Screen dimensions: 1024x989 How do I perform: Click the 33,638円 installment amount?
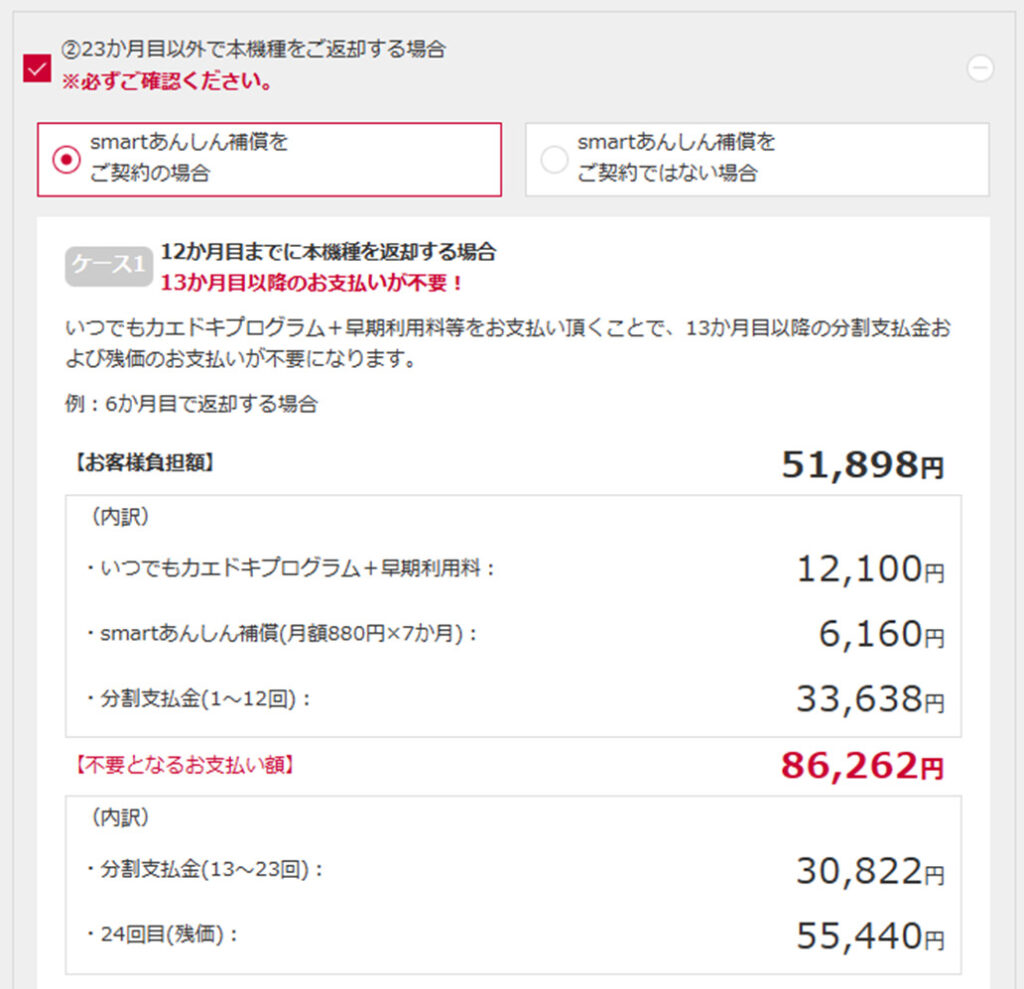coord(869,699)
